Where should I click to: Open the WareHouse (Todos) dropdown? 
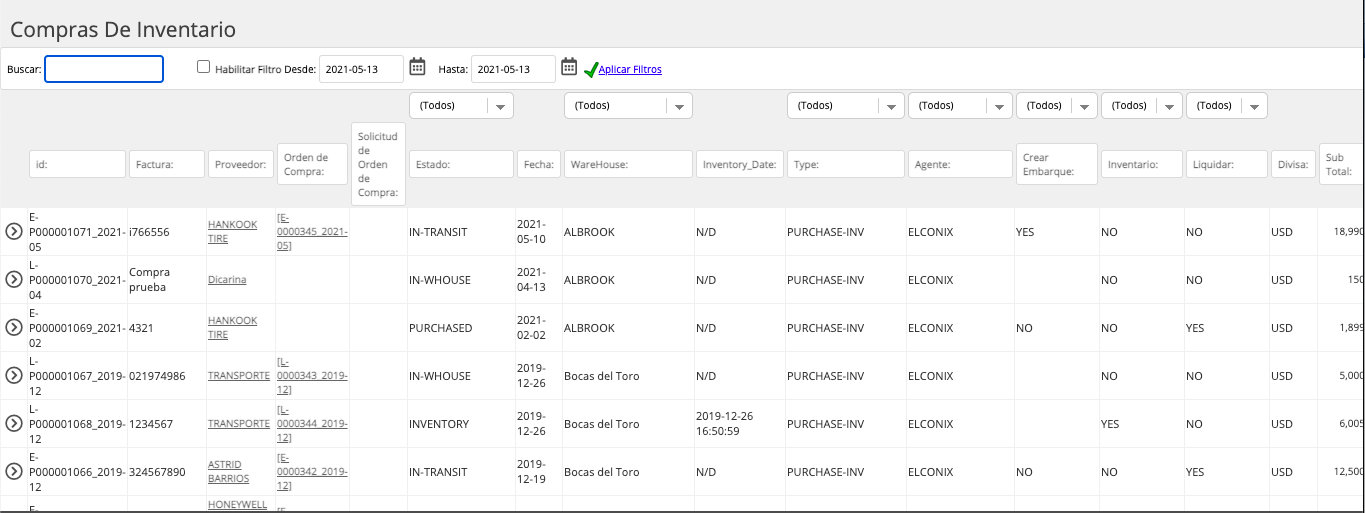pos(628,105)
